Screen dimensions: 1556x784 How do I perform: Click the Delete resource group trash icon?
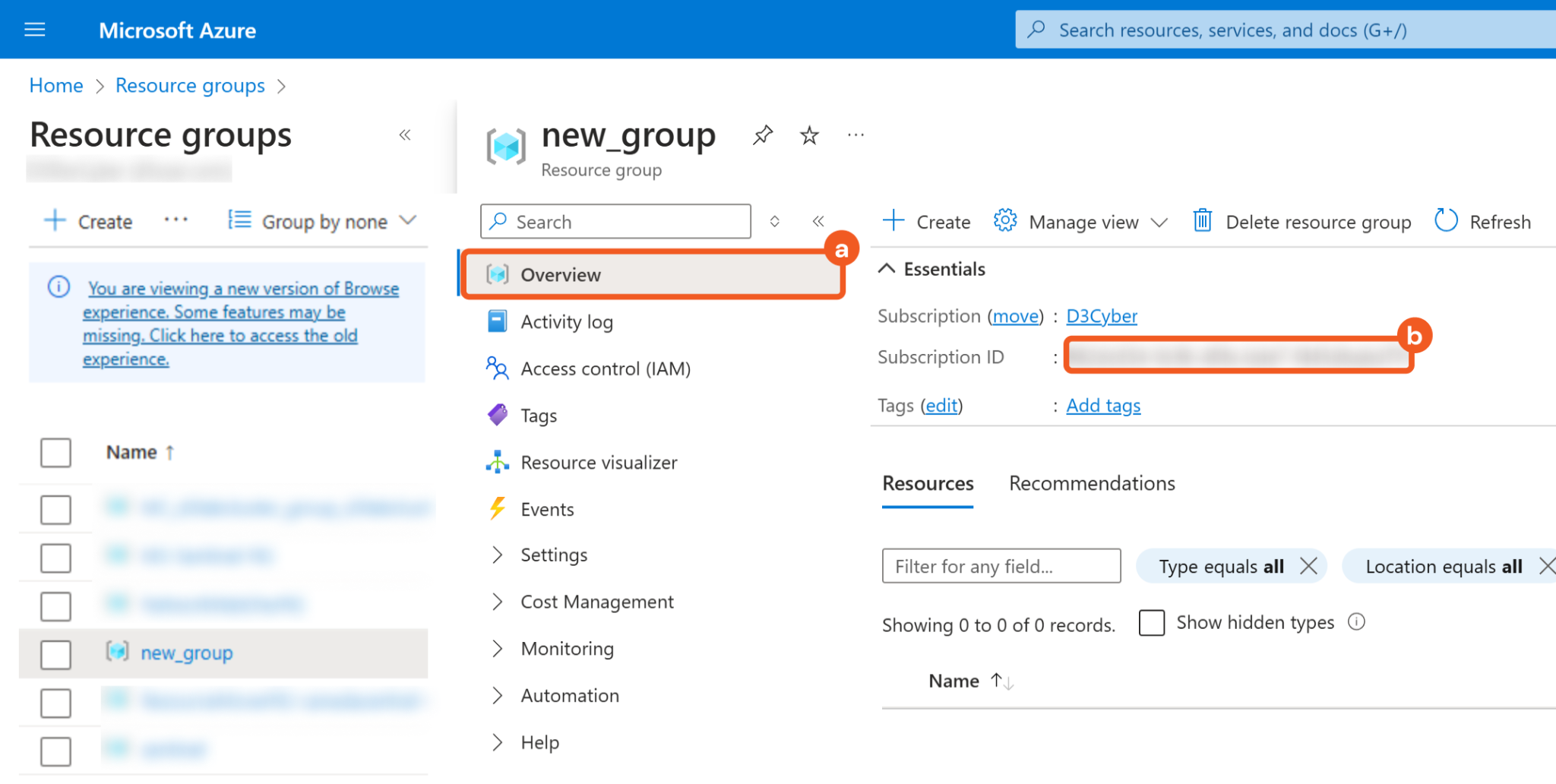1202,221
